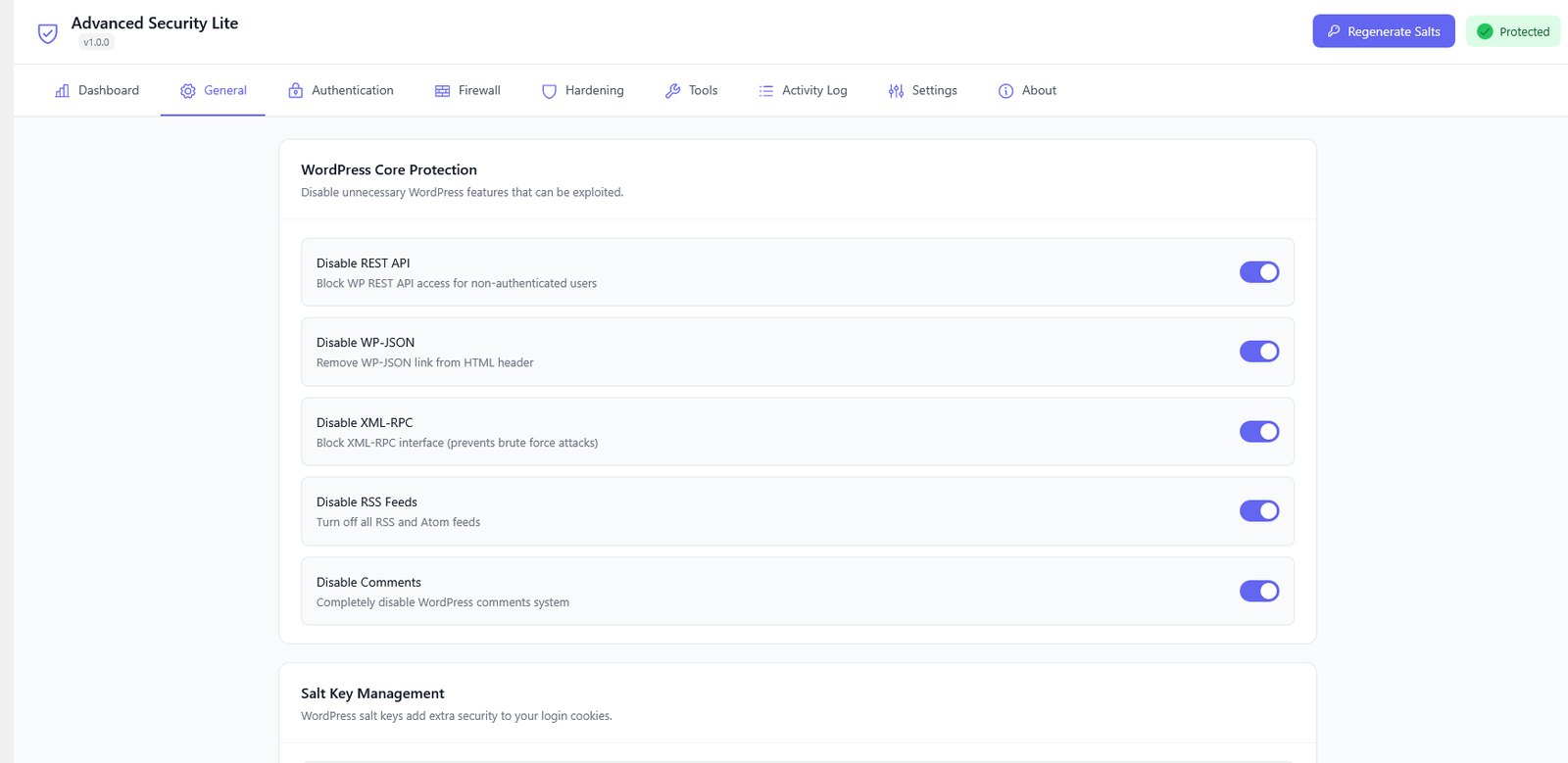Image resolution: width=1568 pixels, height=763 pixels.
Task: Click the v1.0.0 version badge
Action: click(96, 43)
